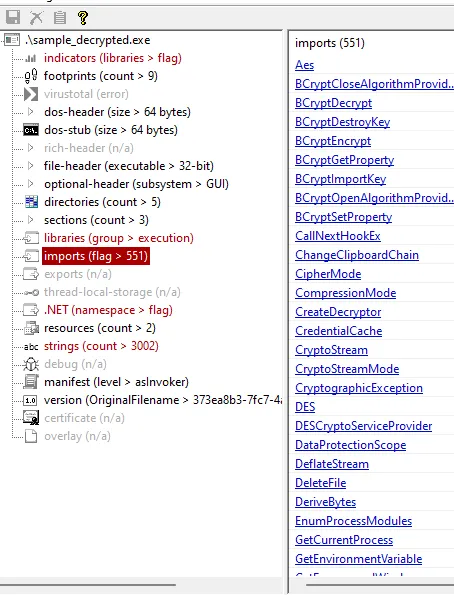The width and height of the screenshot is (454, 595).
Task: Select libraries (group > execution) item
Action: point(119,238)
